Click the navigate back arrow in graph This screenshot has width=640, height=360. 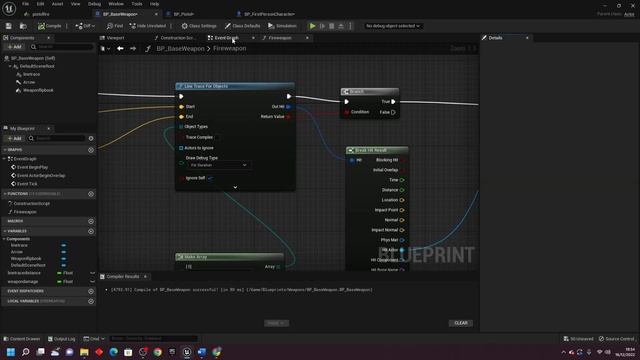pos(120,49)
